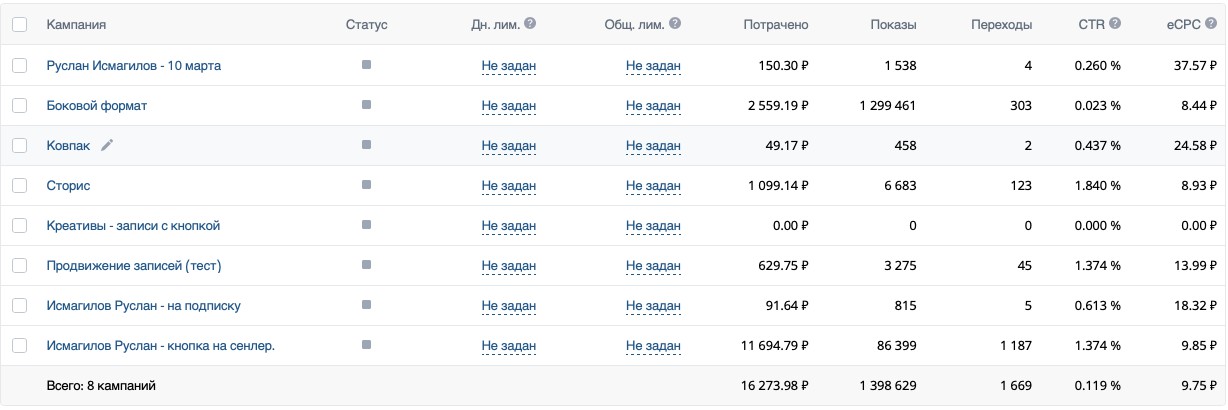Open daily limit setting for Боковой формат
The height and width of the screenshot is (410, 1228).
(x=509, y=105)
